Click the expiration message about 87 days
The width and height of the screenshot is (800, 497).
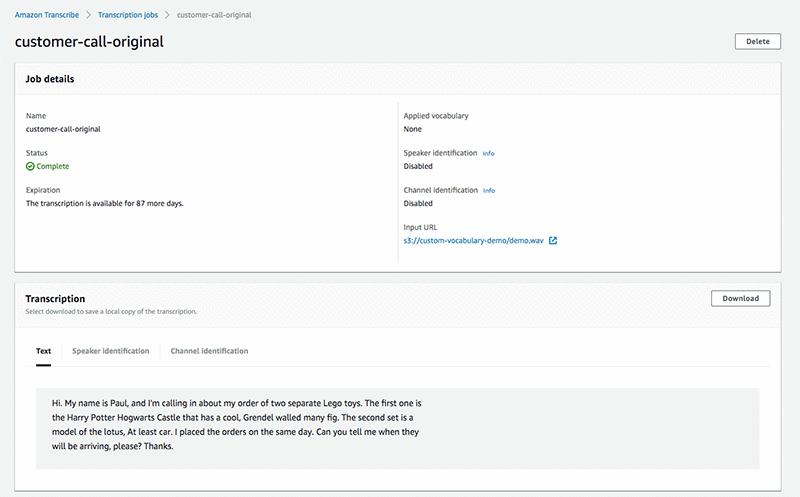(105, 204)
